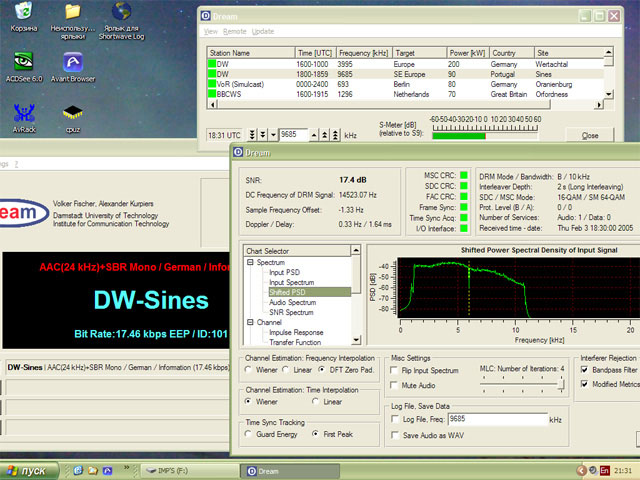Click the En language indicator in system tray

pyautogui.click(x=604, y=471)
